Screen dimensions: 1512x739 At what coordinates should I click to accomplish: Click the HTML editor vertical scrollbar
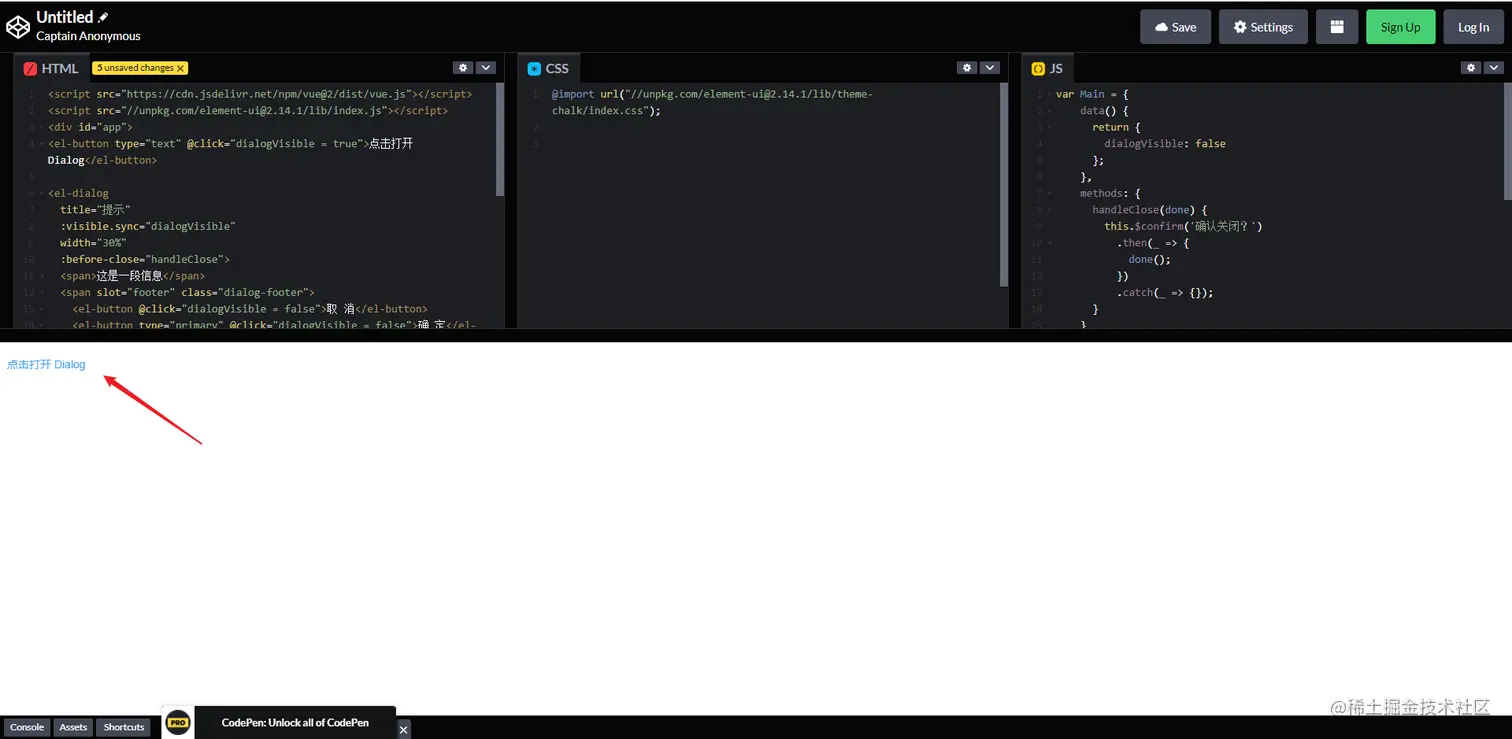[500, 139]
